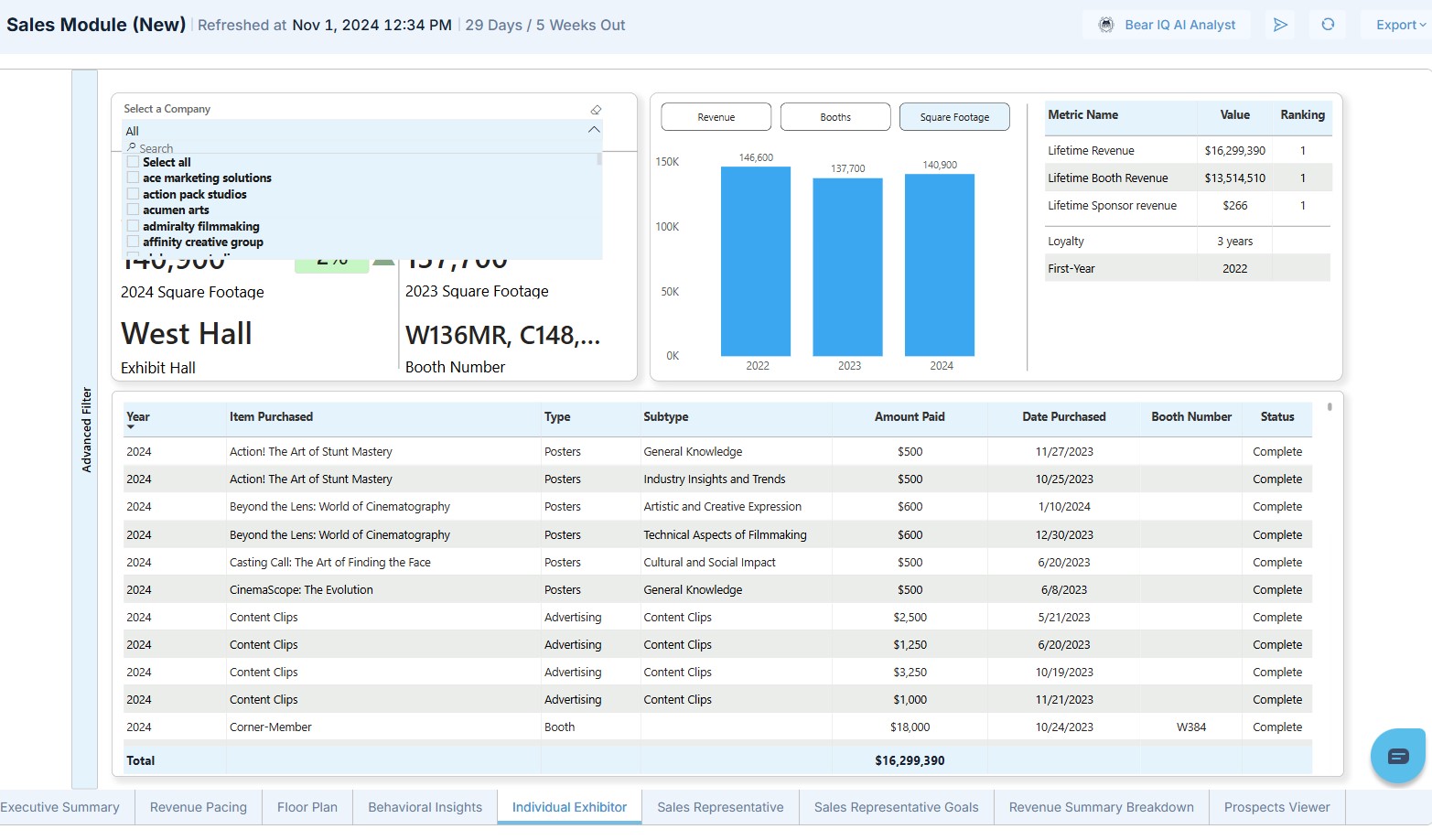The height and width of the screenshot is (840, 1432).
Task: Switch to Revenue Summary Breakdown tab
Action: coord(1102,807)
